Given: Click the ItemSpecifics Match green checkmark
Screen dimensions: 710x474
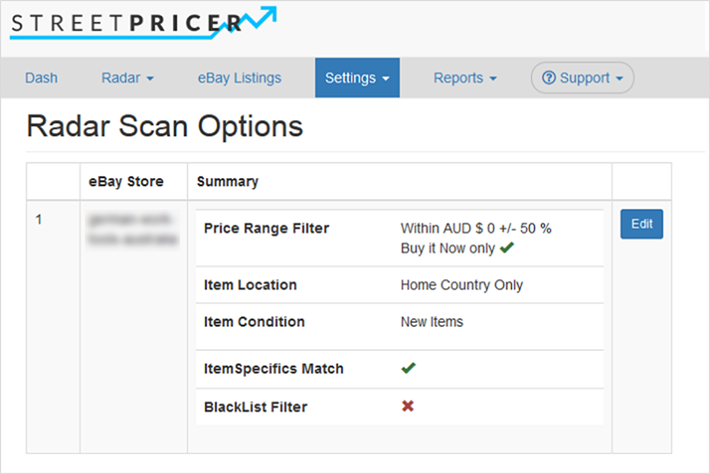Looking at the screenshot, I should pos(408,368).
